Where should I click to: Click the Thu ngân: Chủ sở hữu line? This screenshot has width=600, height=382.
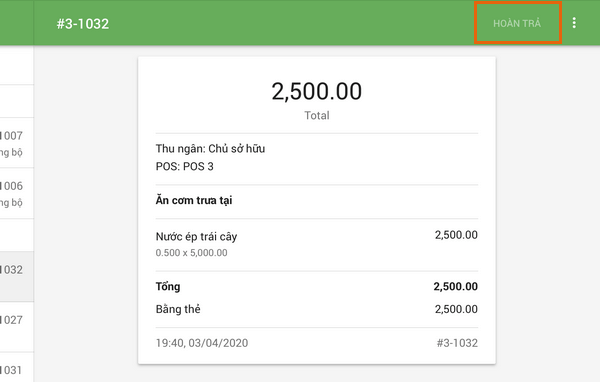tap(210, 149)
